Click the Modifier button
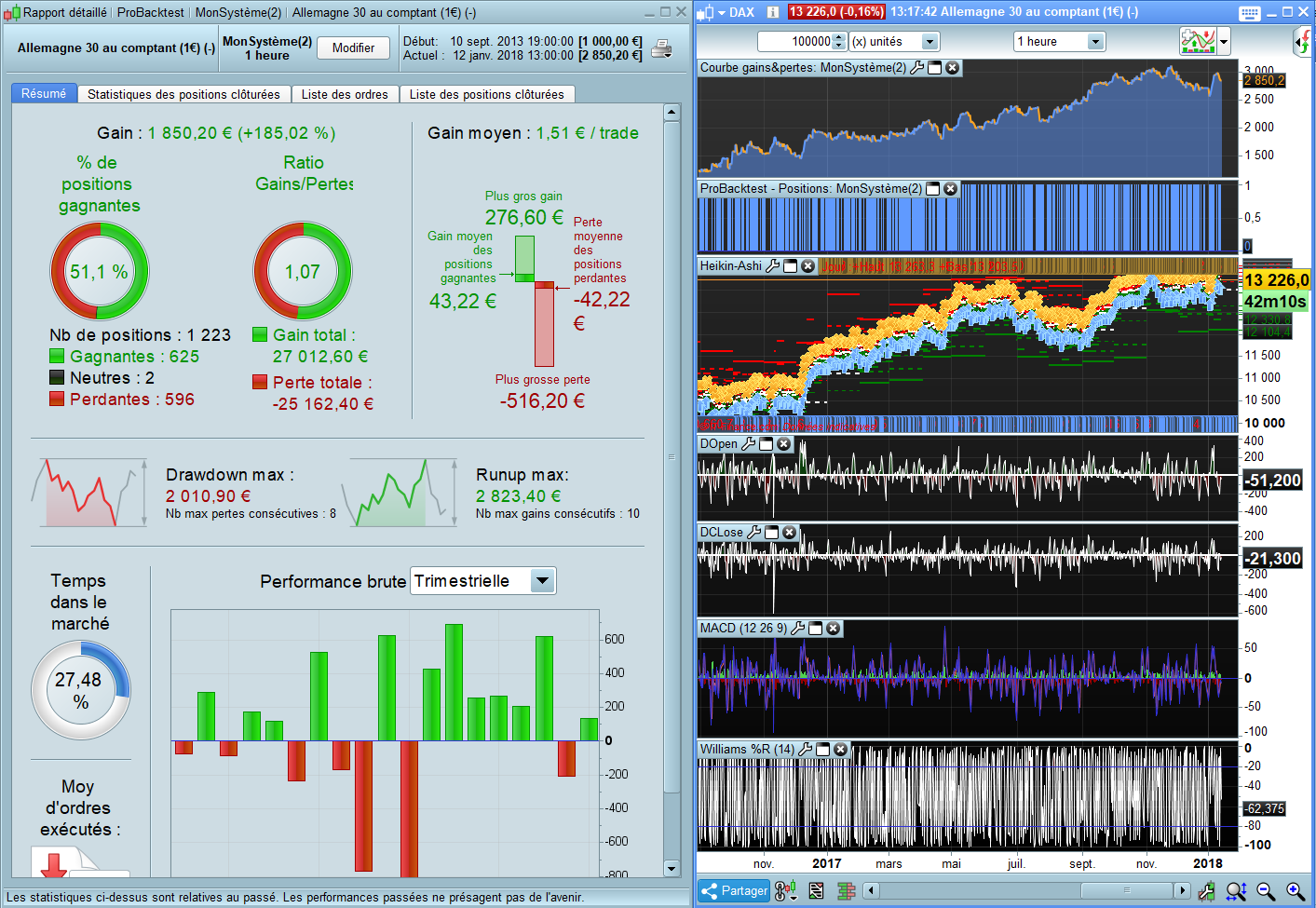This screenshot has width=1316, height=908. 354,47
